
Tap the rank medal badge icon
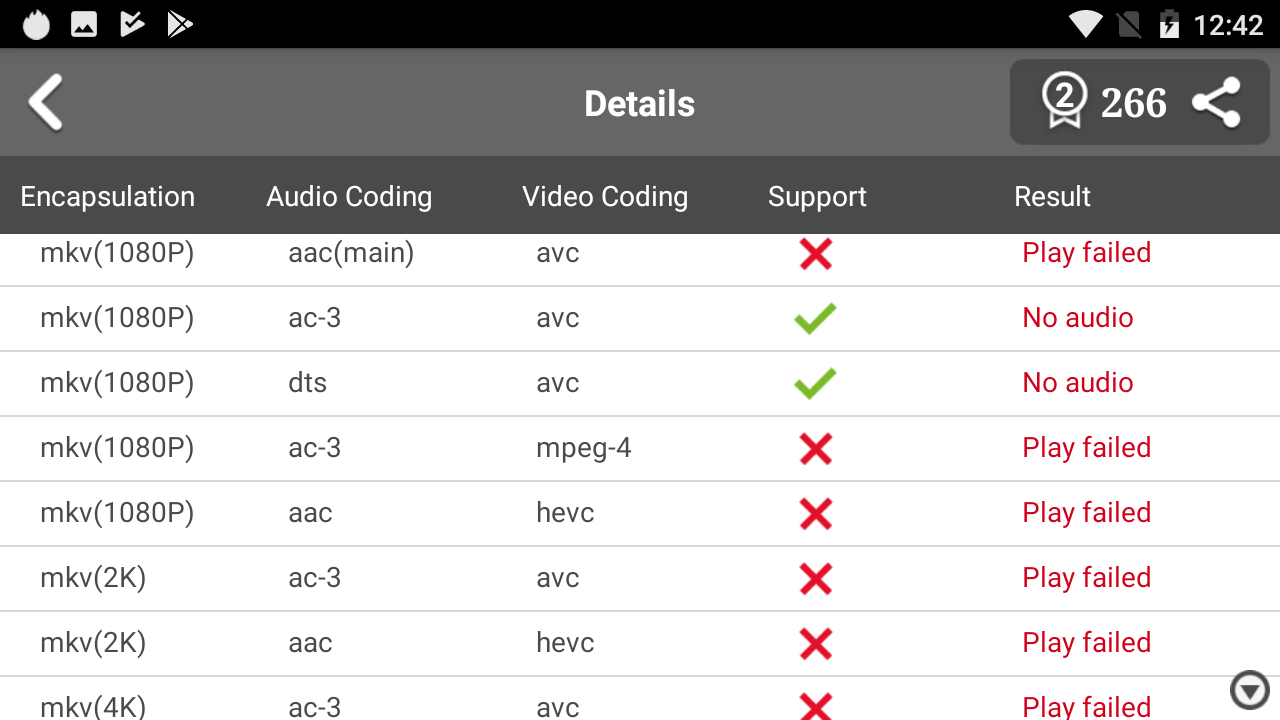click(x=1064, y=102)
